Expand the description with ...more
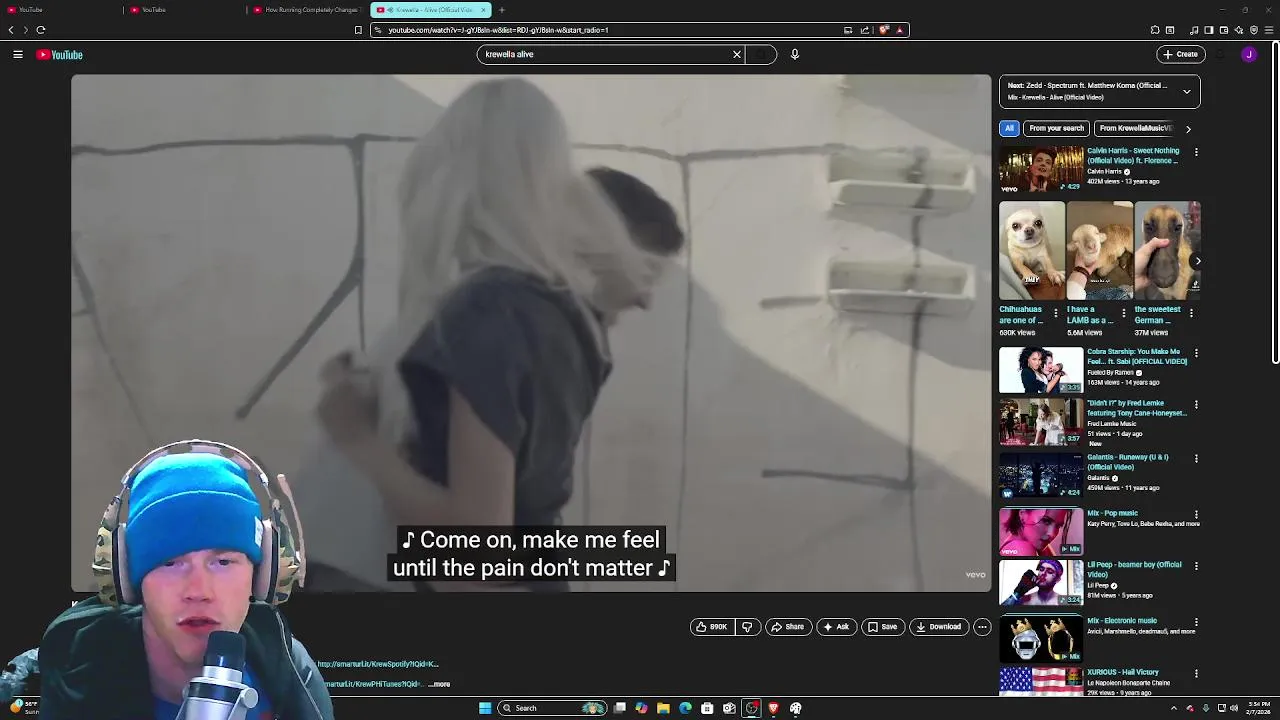Screen dimensions: 1280x720 tap(439, 684)
